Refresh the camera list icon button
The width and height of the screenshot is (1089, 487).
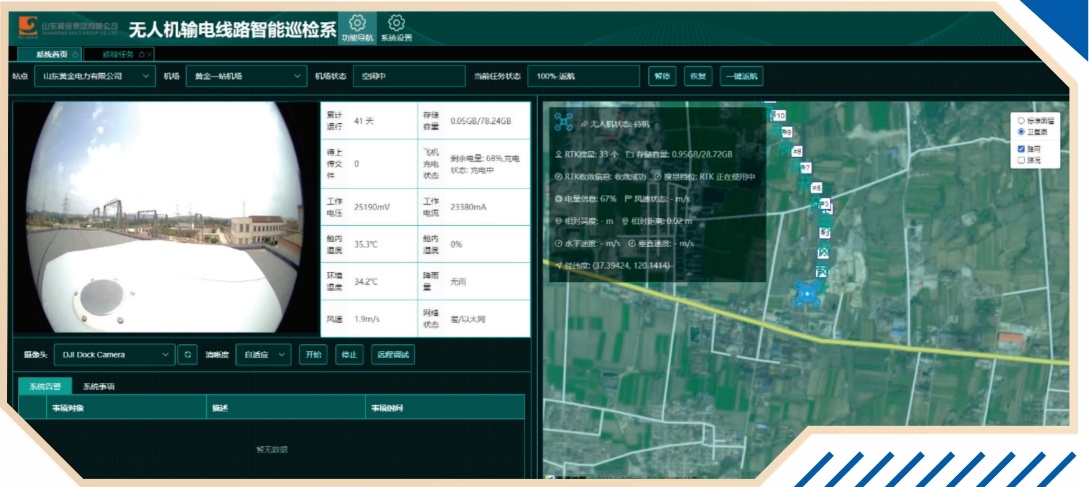pyautogui.click(x=187, y=354)
